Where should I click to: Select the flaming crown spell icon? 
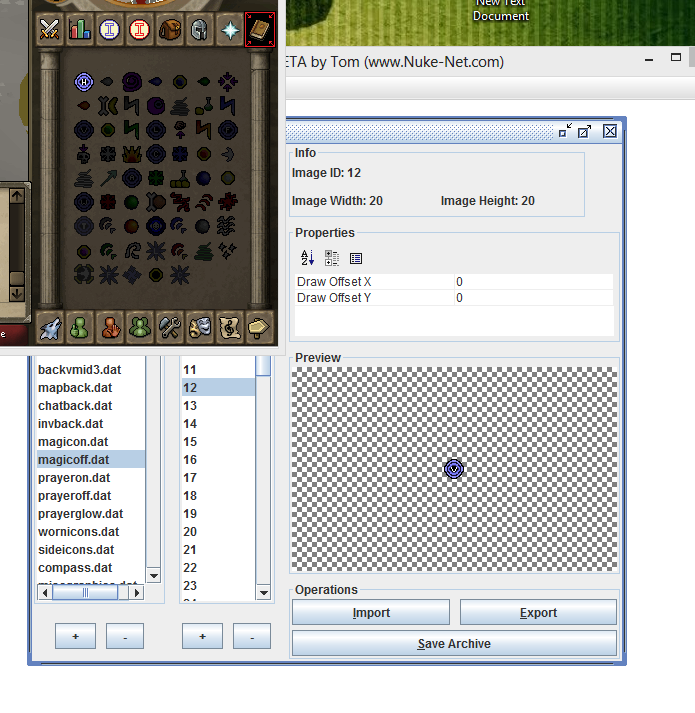click(x=132, y=154)
